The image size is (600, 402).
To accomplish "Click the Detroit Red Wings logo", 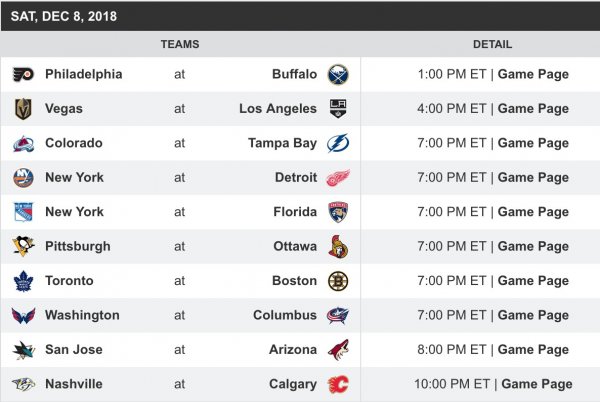I will coord(338,178).
